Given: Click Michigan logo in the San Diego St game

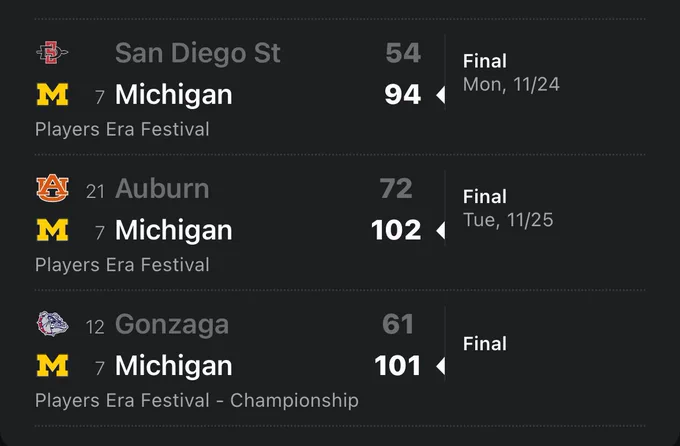Looking at the screenshot, I should pyautogui.click(x=52, y=95).
